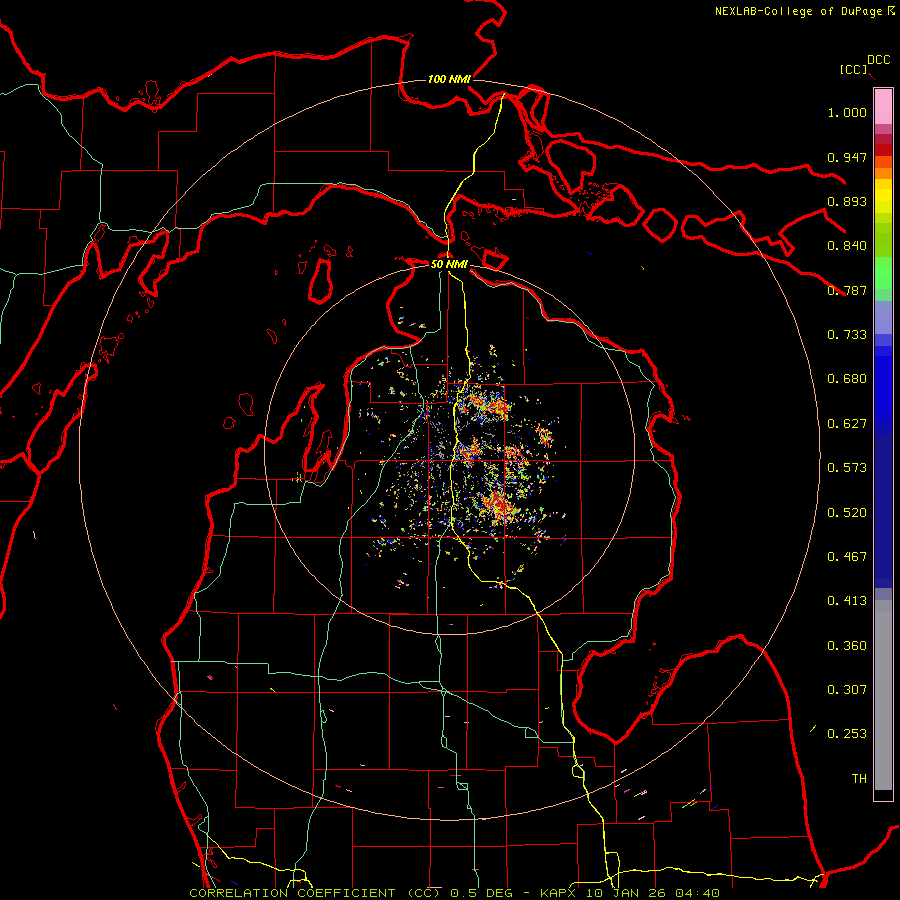The height and width of the screenshot is (900, 900).
Task: Select the 0.733 scale value
Action: (847, 335)
